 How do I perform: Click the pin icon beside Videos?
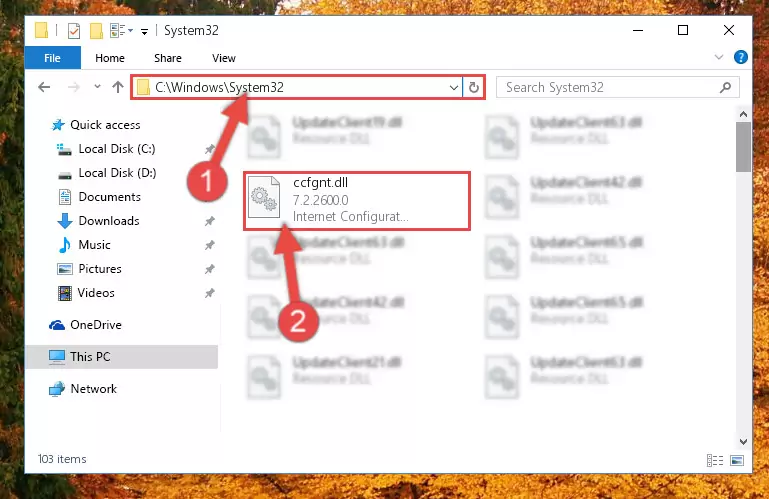[x=209, y=293]
